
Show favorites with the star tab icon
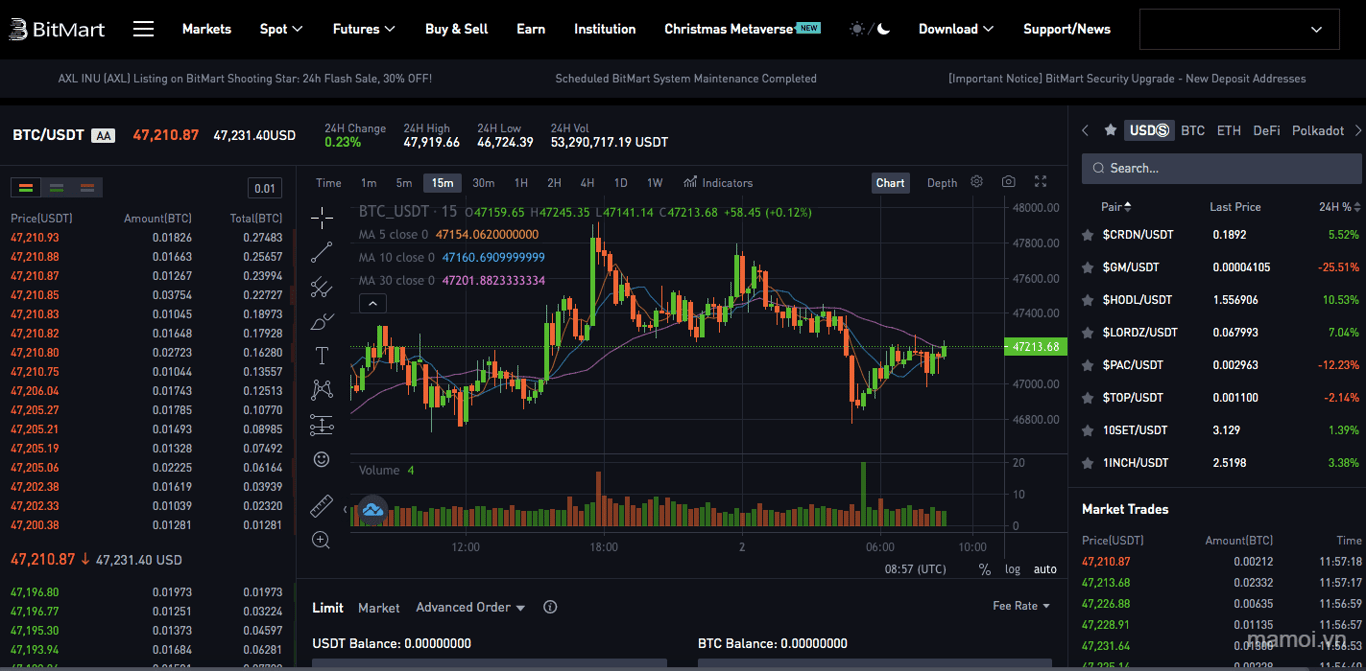pyautogui.click(x=1110, y=131)
